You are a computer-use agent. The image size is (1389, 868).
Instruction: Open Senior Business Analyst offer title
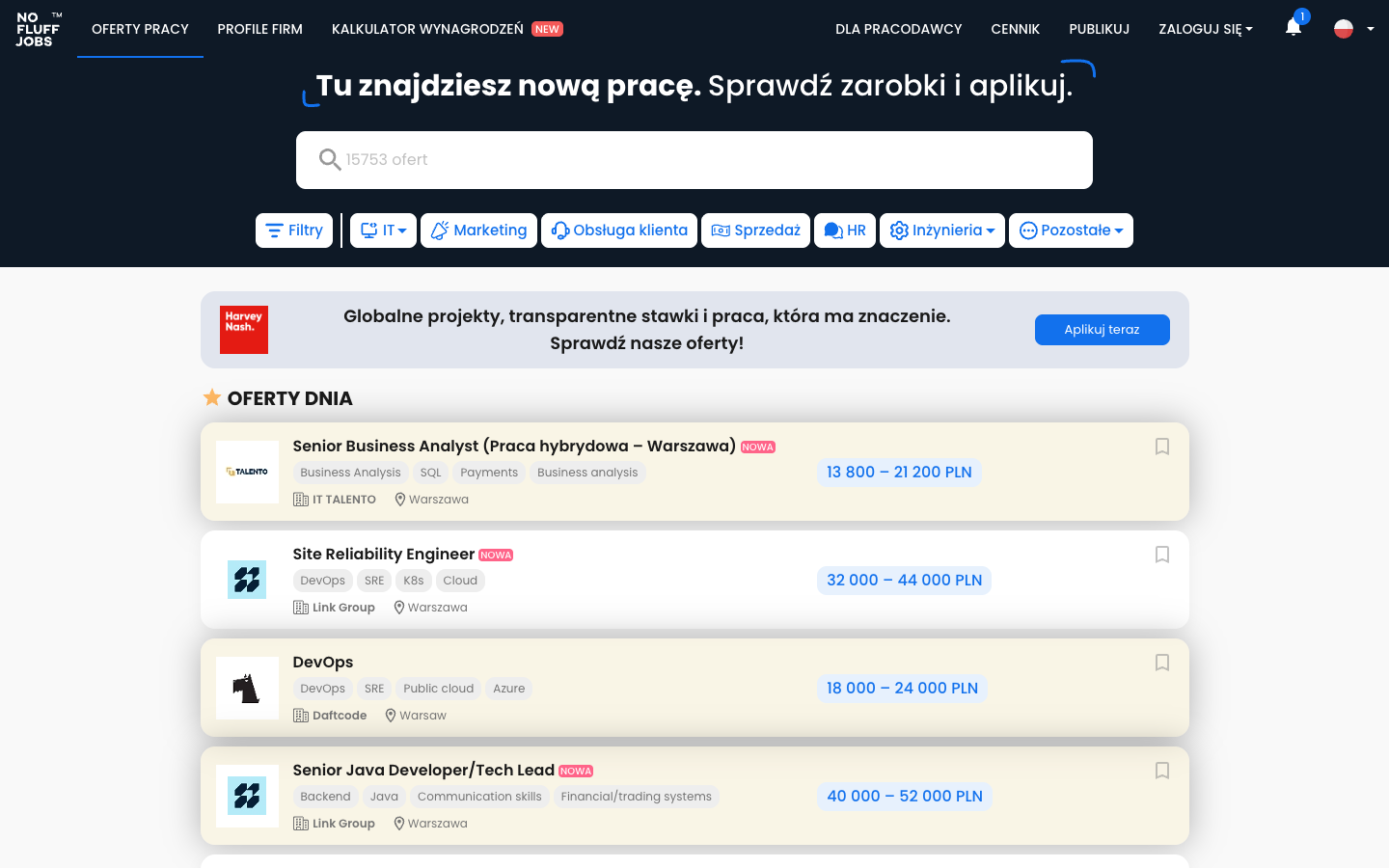coord(514,446)
